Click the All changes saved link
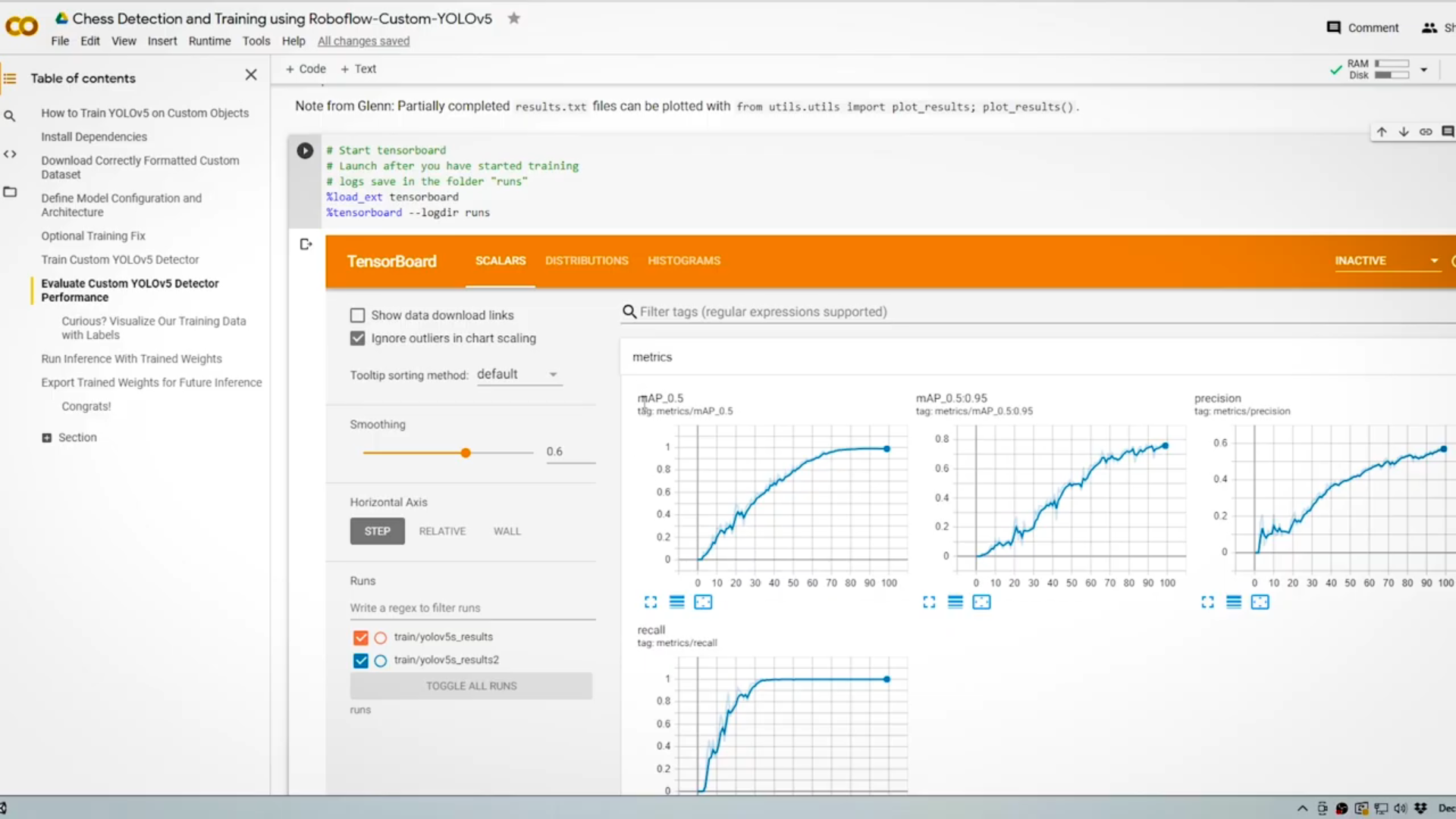Image resolution: width=1456 pixels, height=819 pixels. tap(363, 41)
